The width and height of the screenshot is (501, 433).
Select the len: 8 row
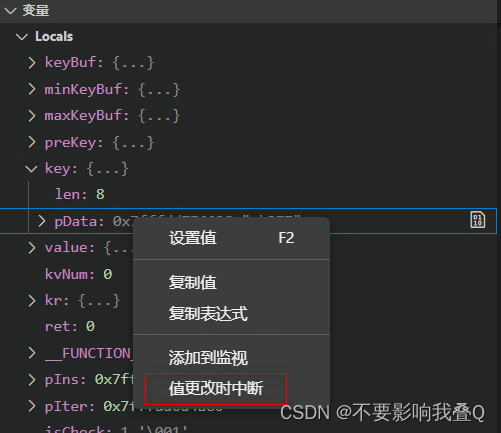pyautogui.click(x=248, y=194)
